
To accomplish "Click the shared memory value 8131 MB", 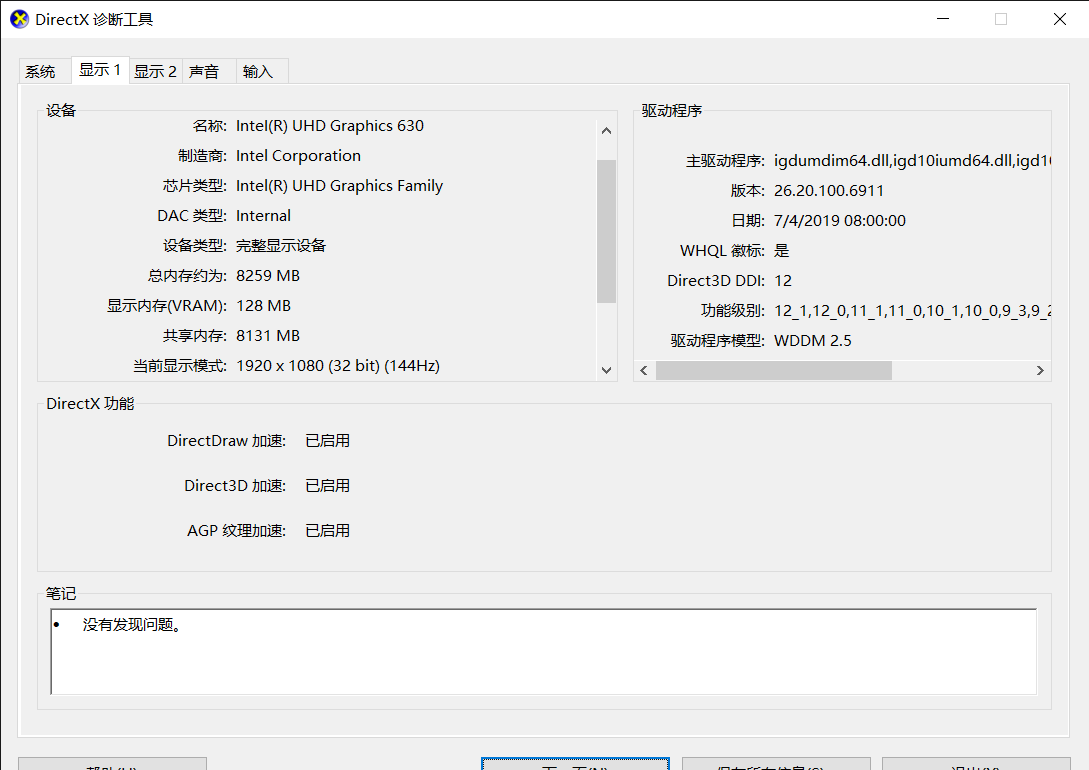I will coord(268,336).
